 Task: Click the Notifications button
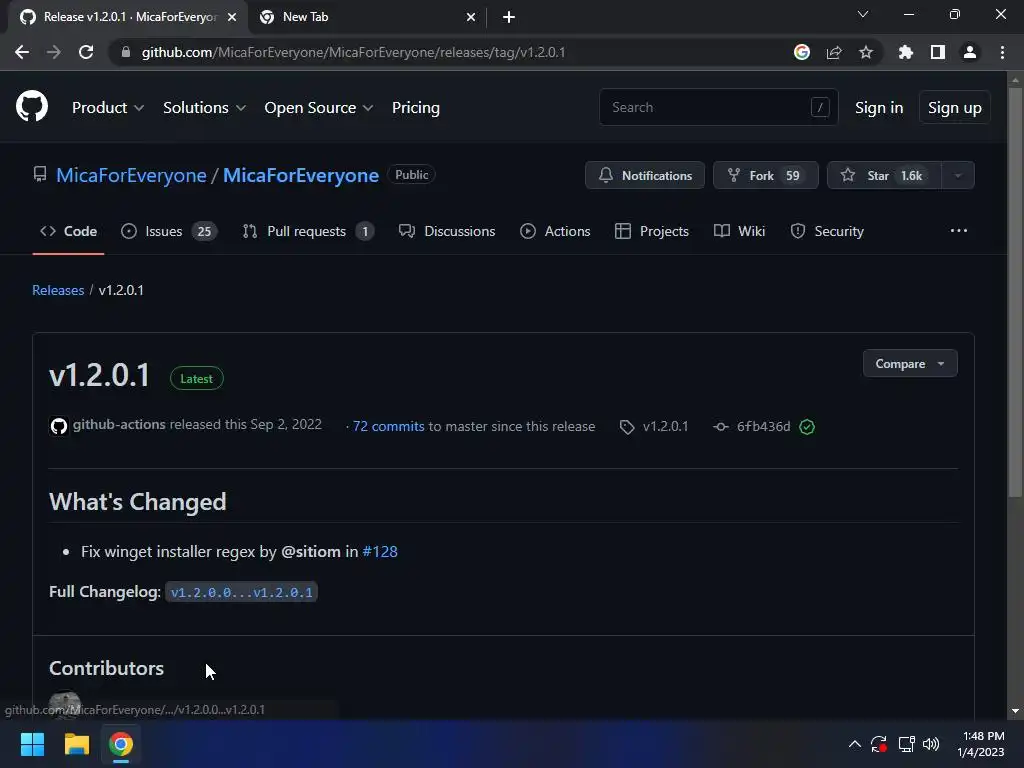[645, 175]
